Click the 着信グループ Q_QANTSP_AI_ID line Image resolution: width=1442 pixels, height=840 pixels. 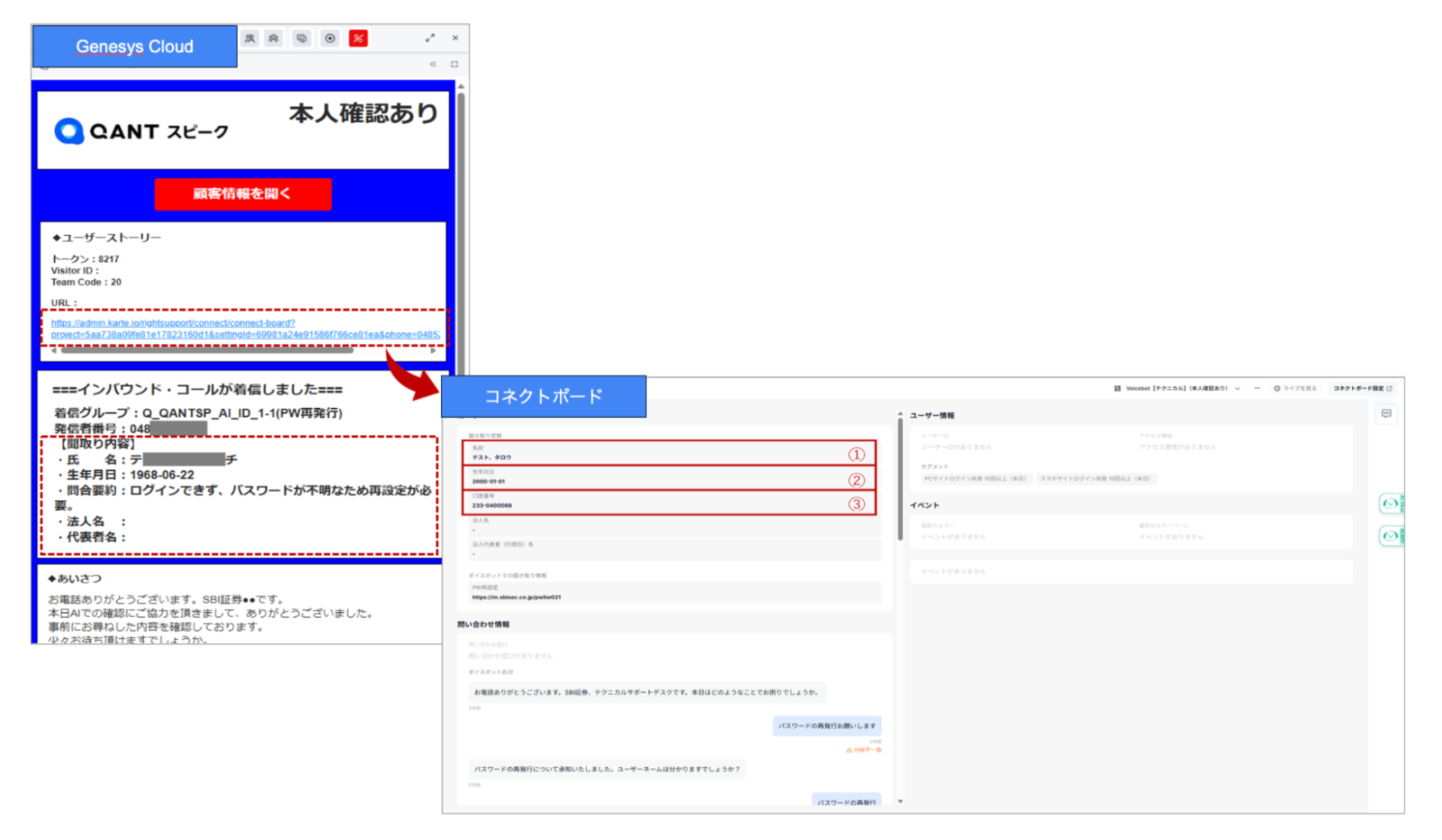pos(198,413)
